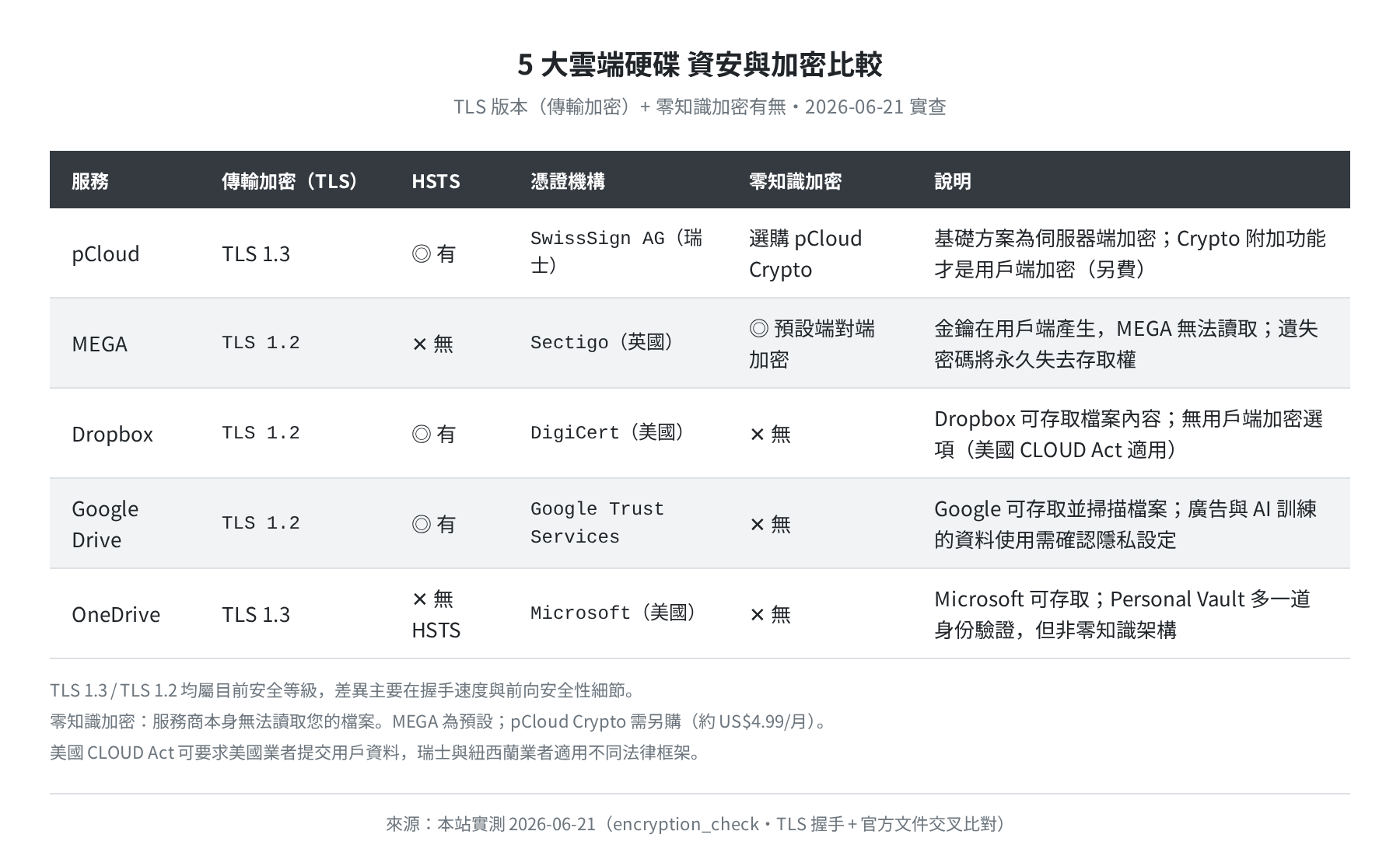The image size is (1400, 866).
Task: Select the "Google Drive" service name cell
Action: 105,524
